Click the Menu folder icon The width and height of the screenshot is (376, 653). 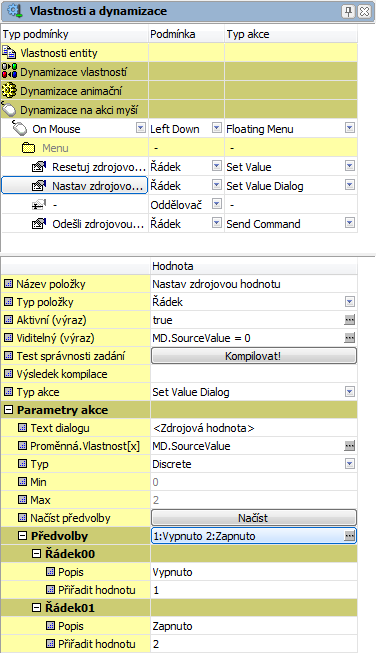(28, 148)
